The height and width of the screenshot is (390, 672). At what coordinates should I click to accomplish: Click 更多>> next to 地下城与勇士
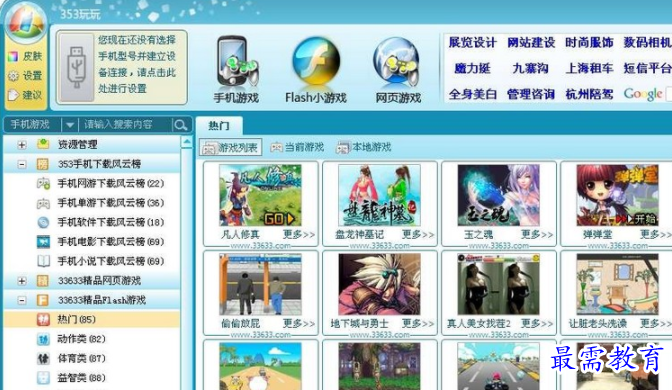tap(418, 324)
